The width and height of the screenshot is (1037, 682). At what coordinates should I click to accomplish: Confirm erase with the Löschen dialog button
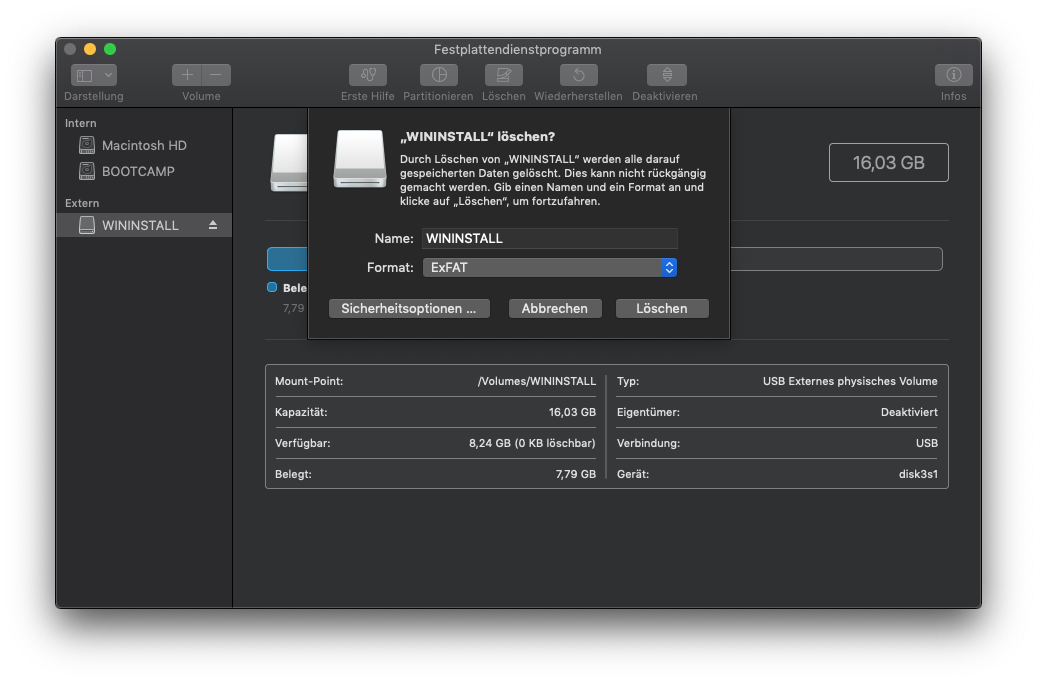pos(662,308)
